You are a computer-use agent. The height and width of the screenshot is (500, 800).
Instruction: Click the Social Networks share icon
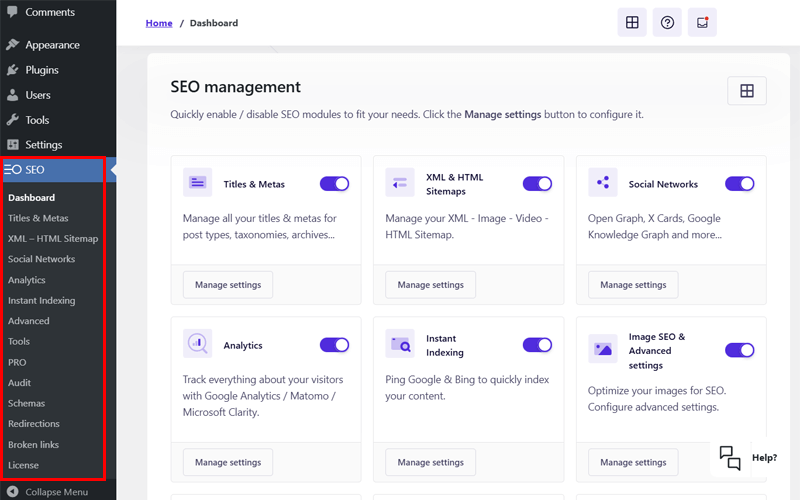[x=603, y=182]
